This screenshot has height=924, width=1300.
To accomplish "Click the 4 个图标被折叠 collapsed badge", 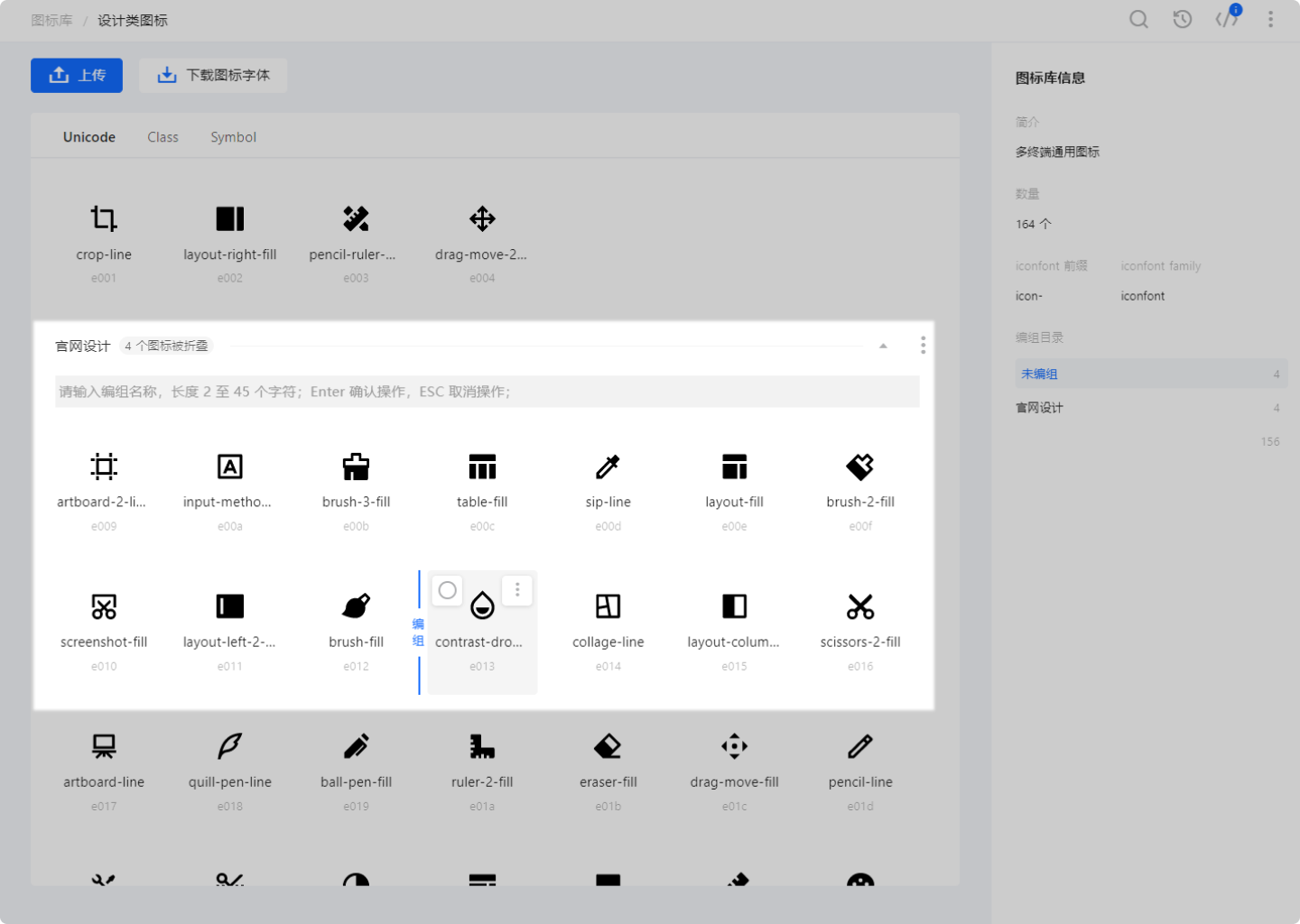I will click(166, 346).
